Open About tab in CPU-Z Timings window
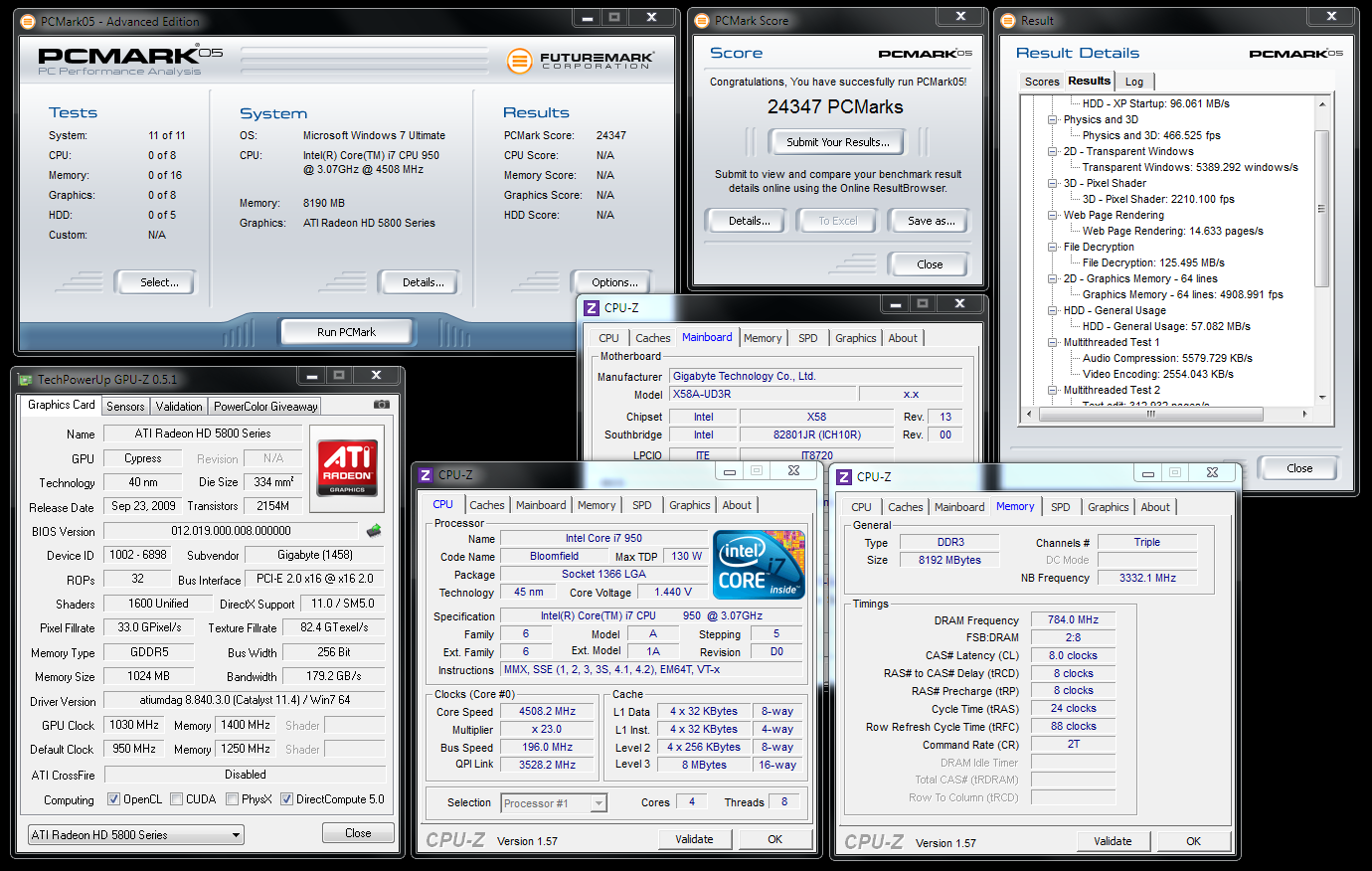The image size is (1372, 871). (1155, 507)
